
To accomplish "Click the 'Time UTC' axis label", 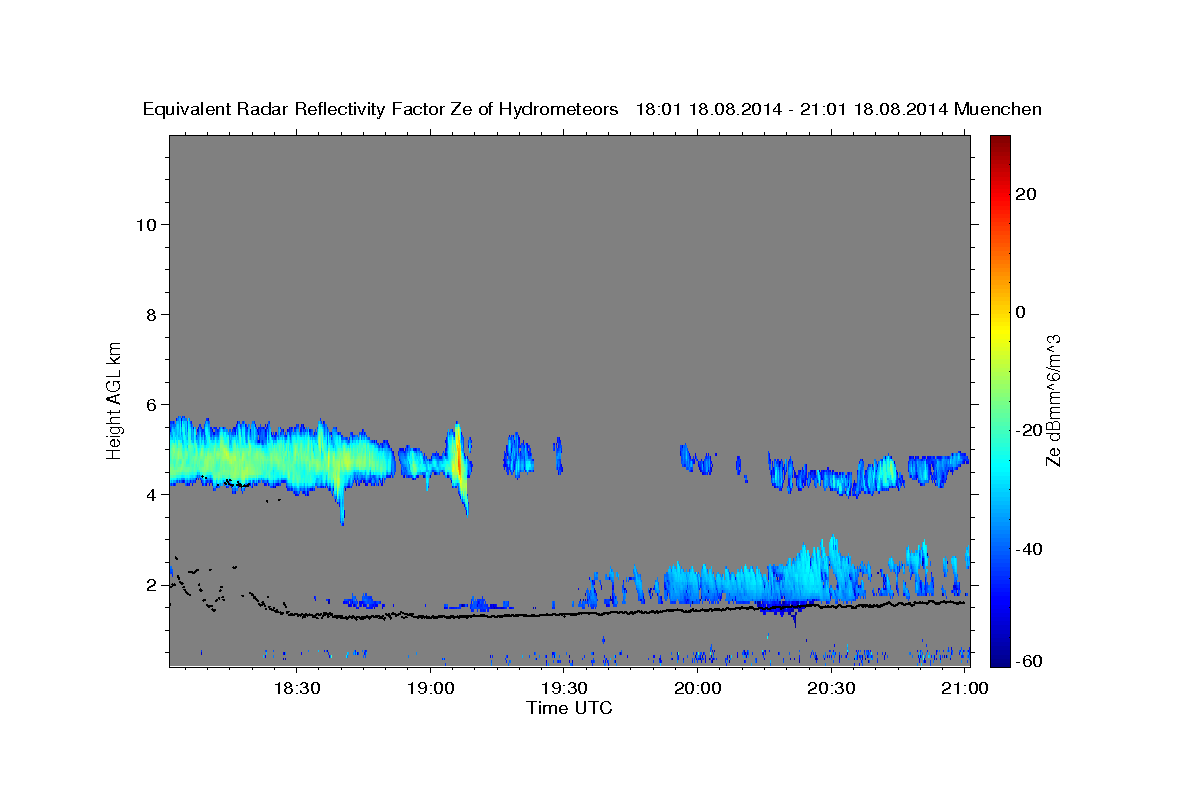I will [569, 708].
